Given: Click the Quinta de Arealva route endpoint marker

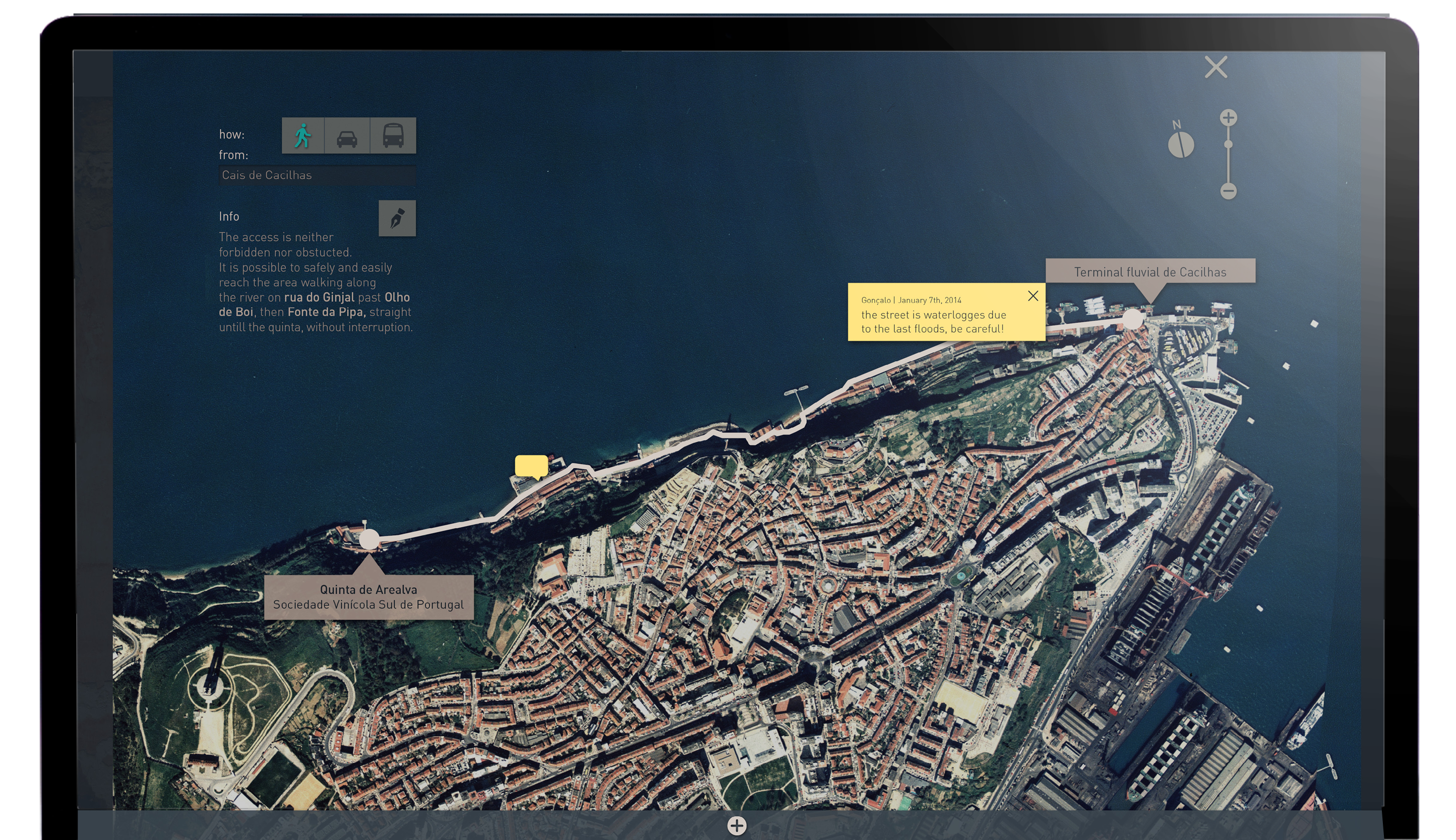Looking at the screenshot, I should 370,539.
